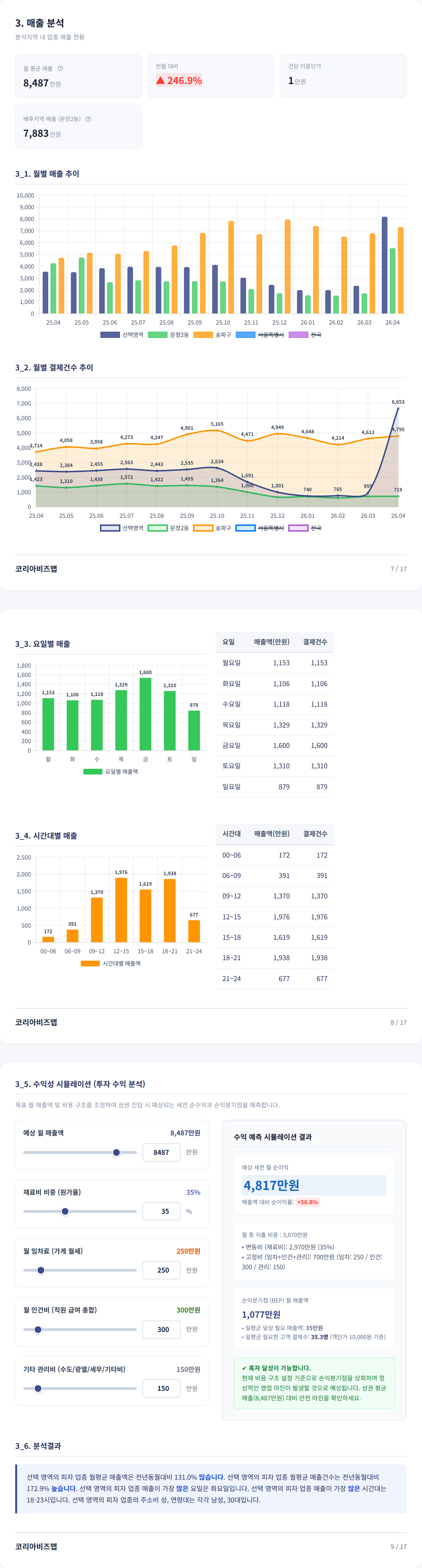The height and width of the screenshot is (1568, 422).
Task: Click 코리아비즈맵 footer on page 9
Action: (x=36, y=1546)
